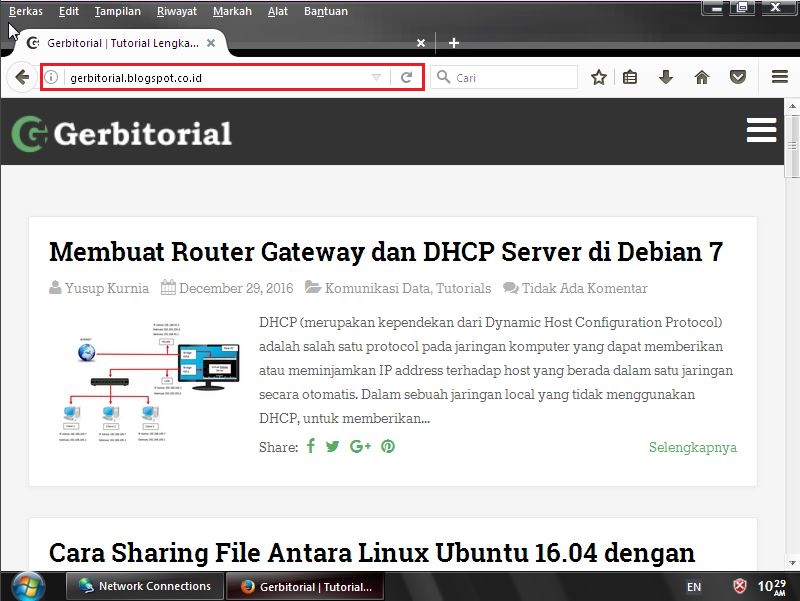The height and width of the screenshot is (601, 800).
Task: Close the Gerbitorial tab
Action: tap(211, 43)
